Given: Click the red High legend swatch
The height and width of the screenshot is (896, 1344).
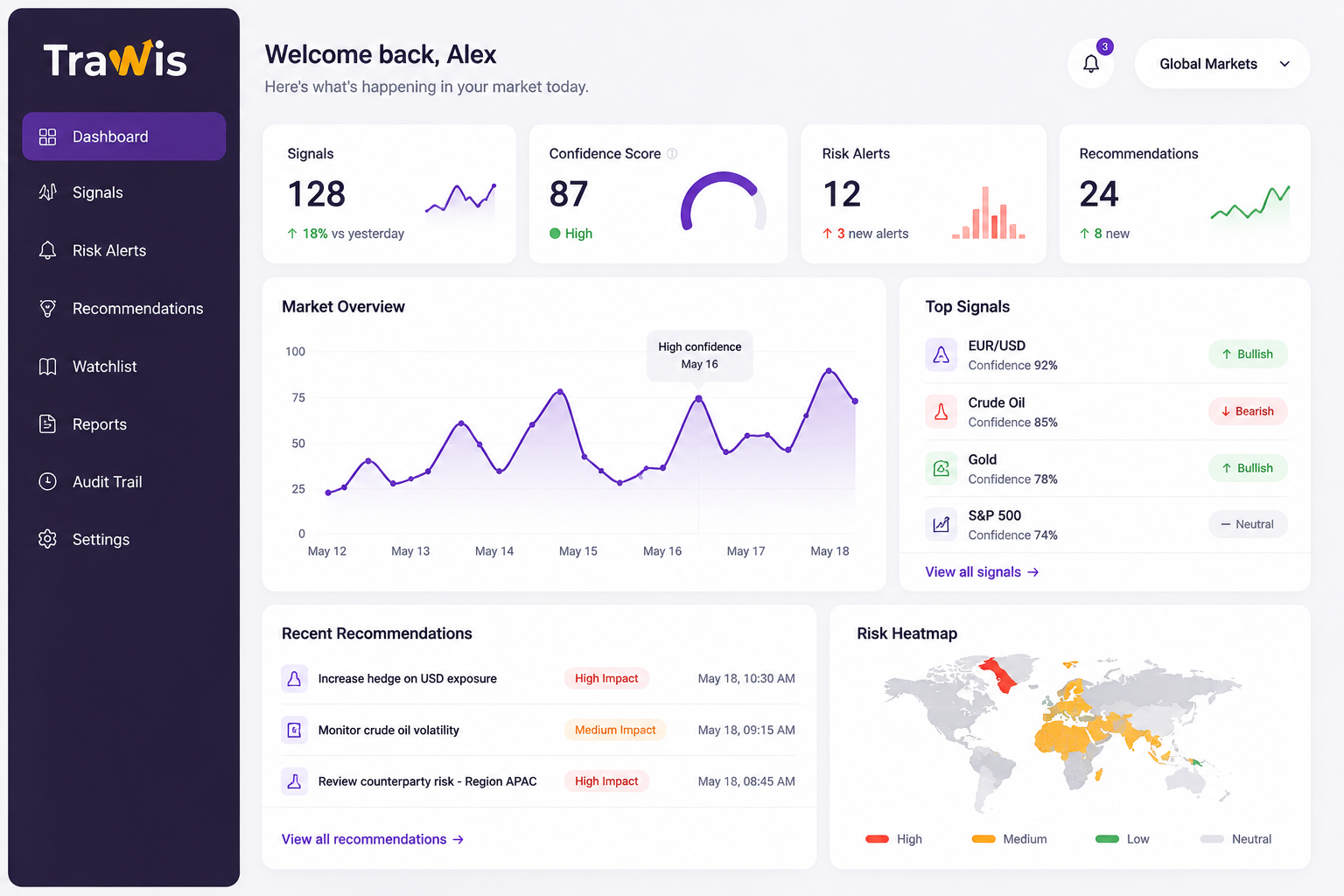Looking at the screenshot, I should click(x=877, y=839).
